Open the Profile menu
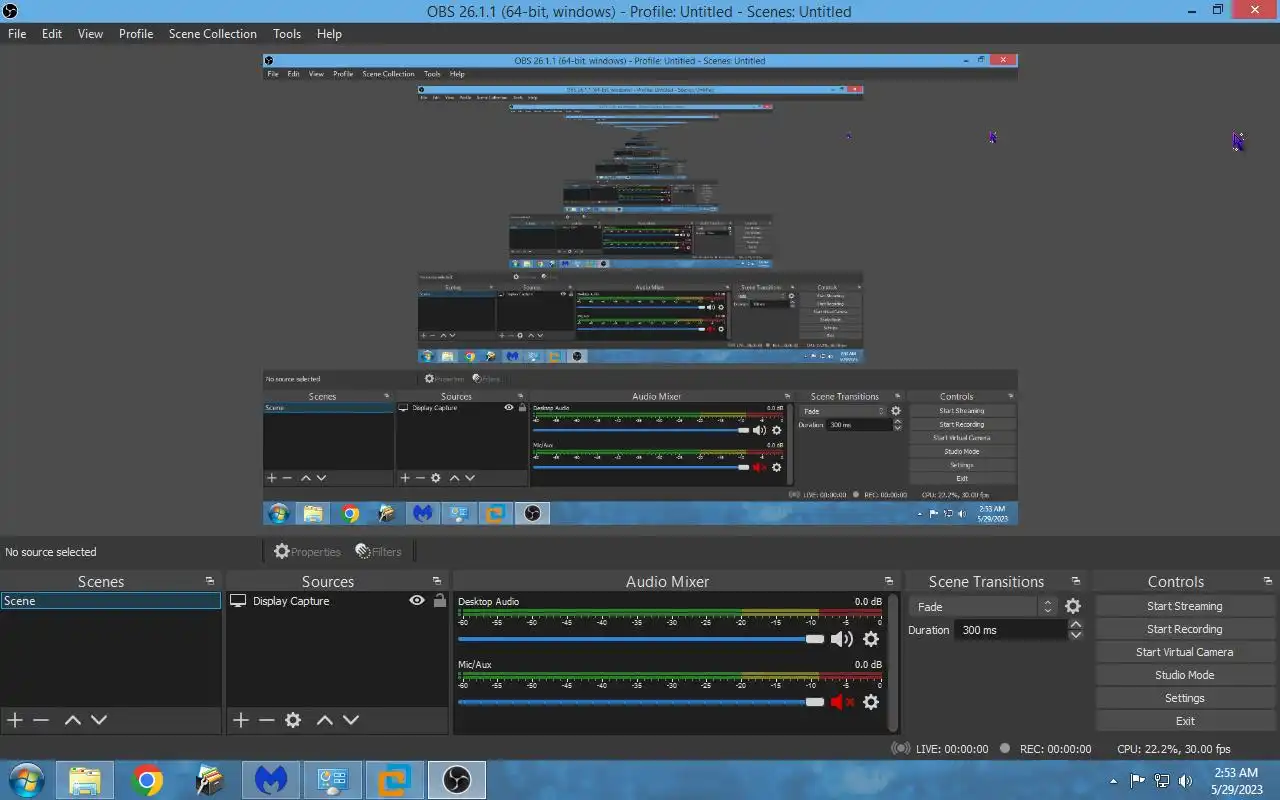This screenshot has width=1280, height=800. (136, 33)
